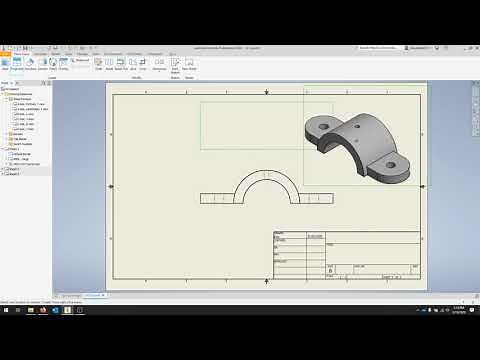Select the Section view tool
This screenshot has width=480, height=360.
(43, 64)
